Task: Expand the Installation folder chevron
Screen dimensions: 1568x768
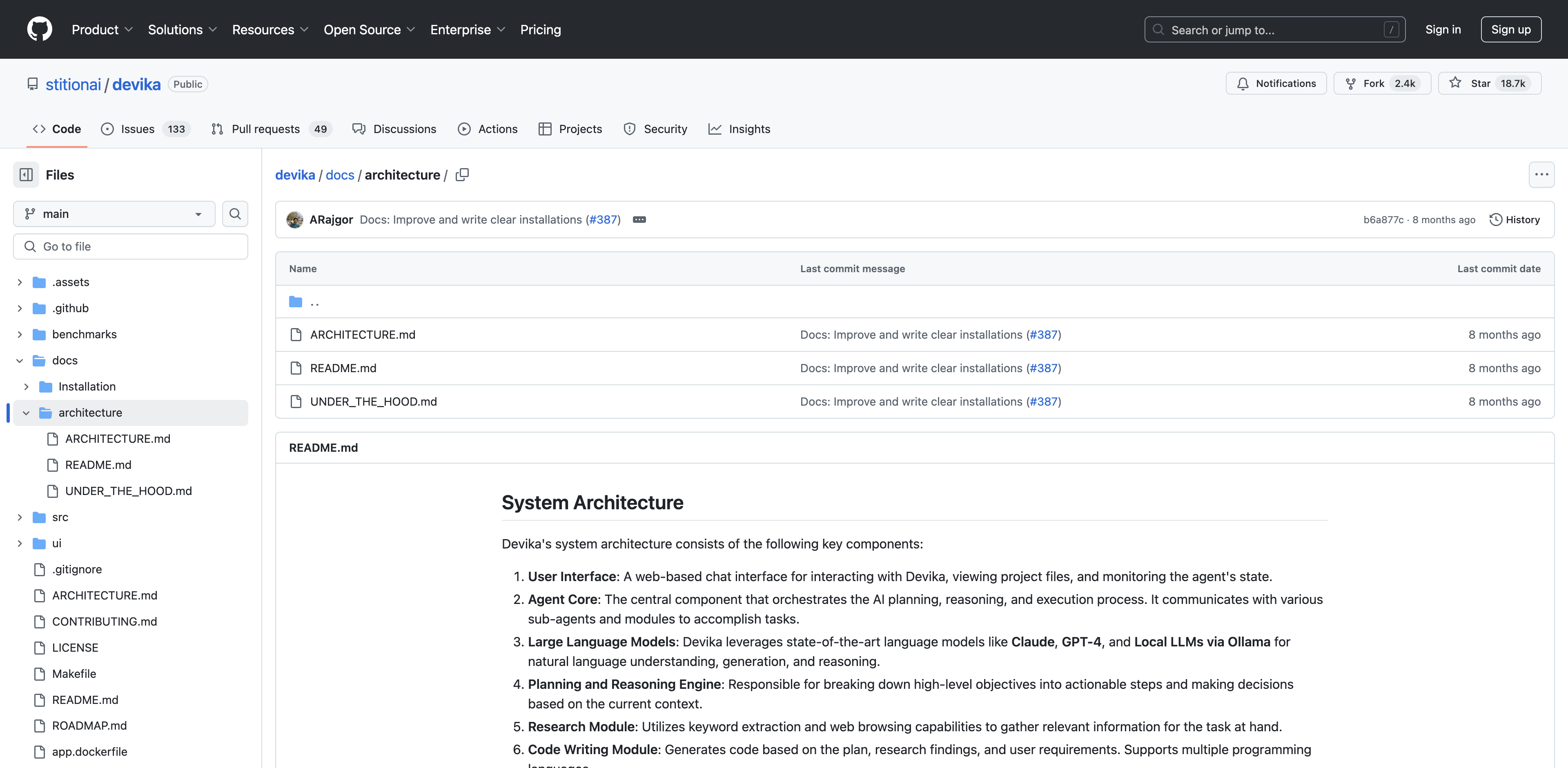Action: point(26,387)
